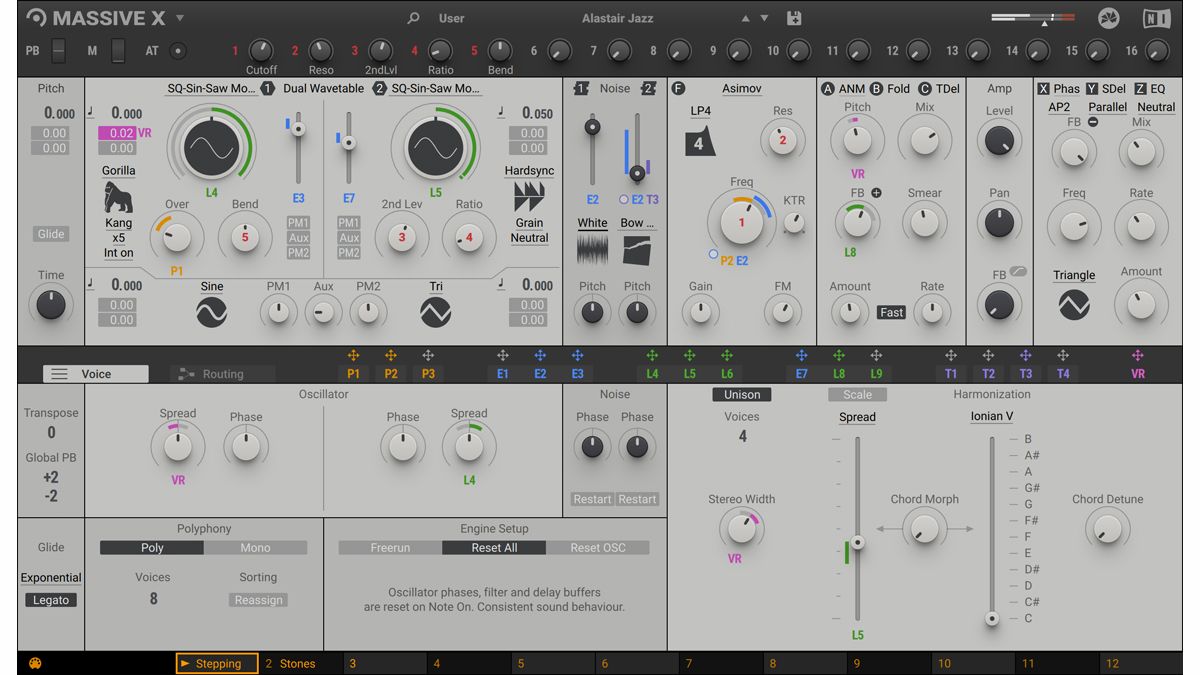Select the Unison tab
Image resolution: width=1200 pixels, height=675 pixels.
[742, 395]
